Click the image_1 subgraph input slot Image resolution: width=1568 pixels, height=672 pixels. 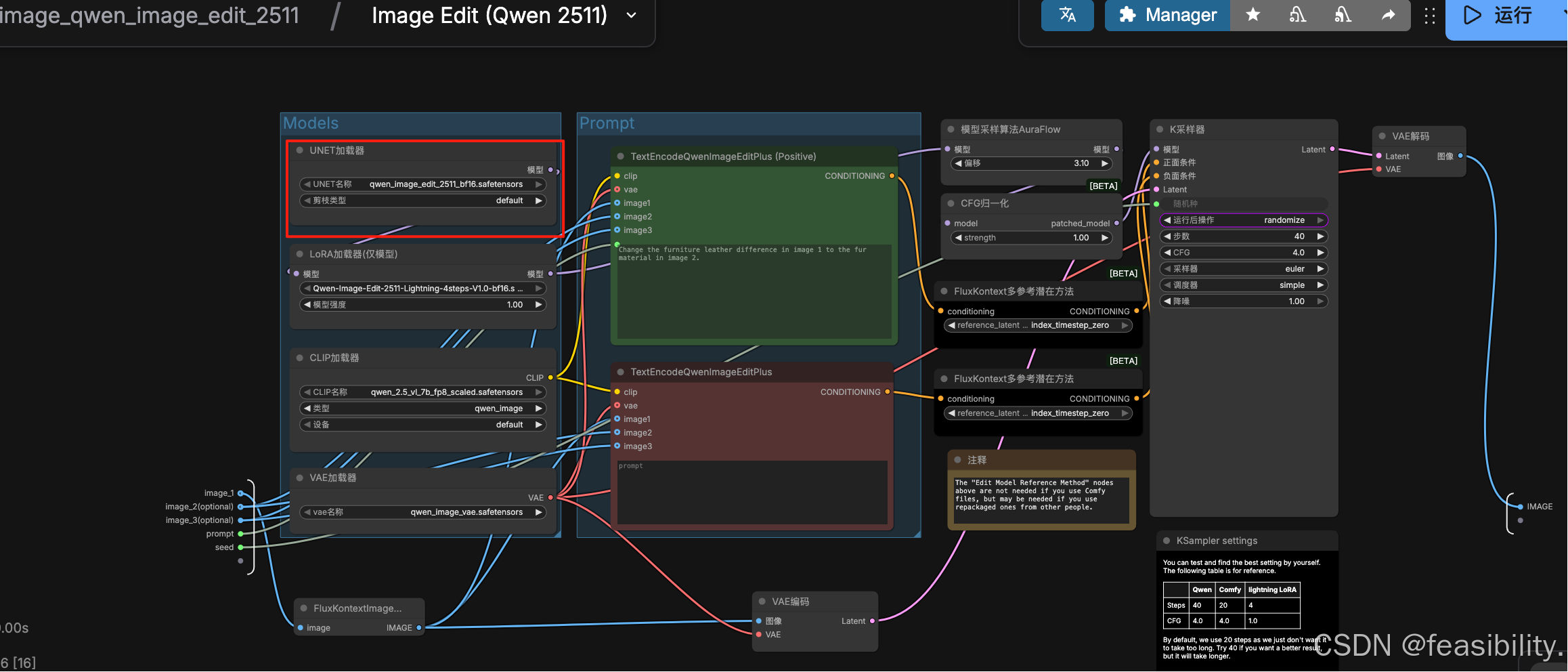pyautogui.click(x=240, y=493)
